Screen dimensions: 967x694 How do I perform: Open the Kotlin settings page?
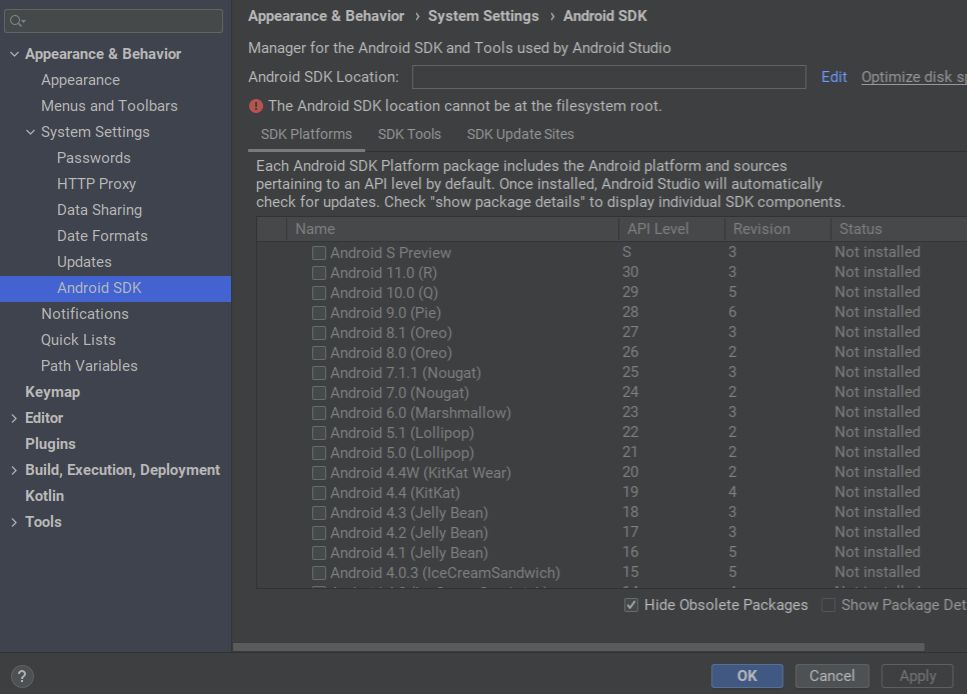coord(44,496)
